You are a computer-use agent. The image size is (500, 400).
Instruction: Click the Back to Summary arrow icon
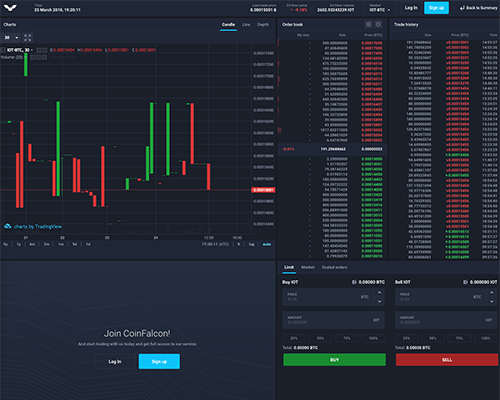click(462, 8)
